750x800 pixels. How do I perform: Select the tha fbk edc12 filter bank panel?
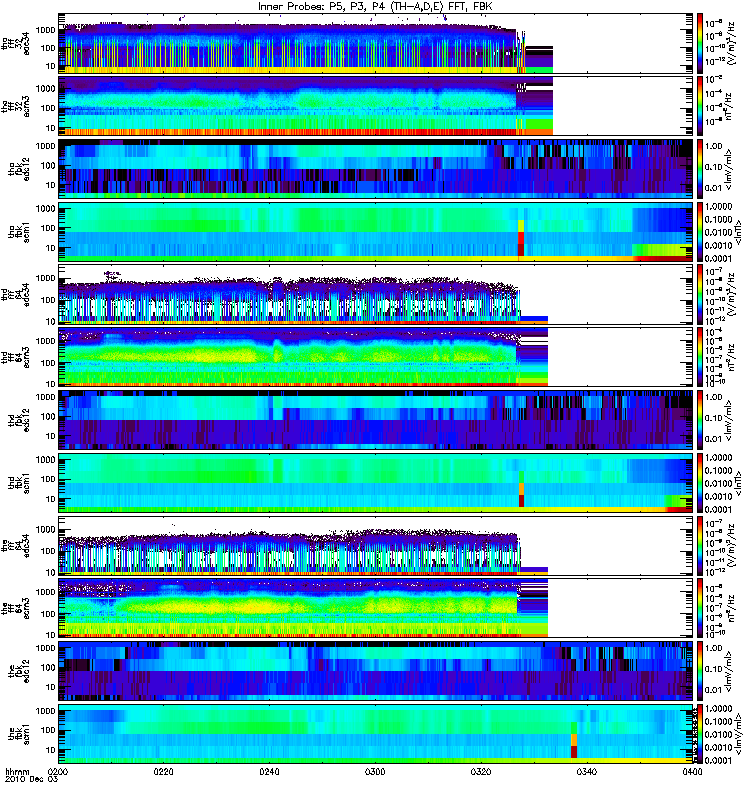point(376,169)
